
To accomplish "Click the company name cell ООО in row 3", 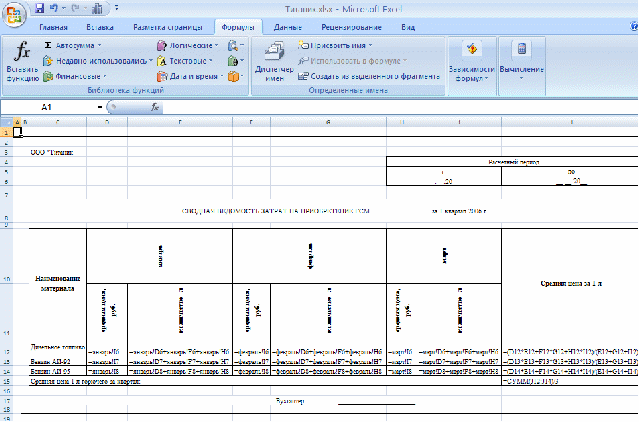I will (x=52, y=152).
